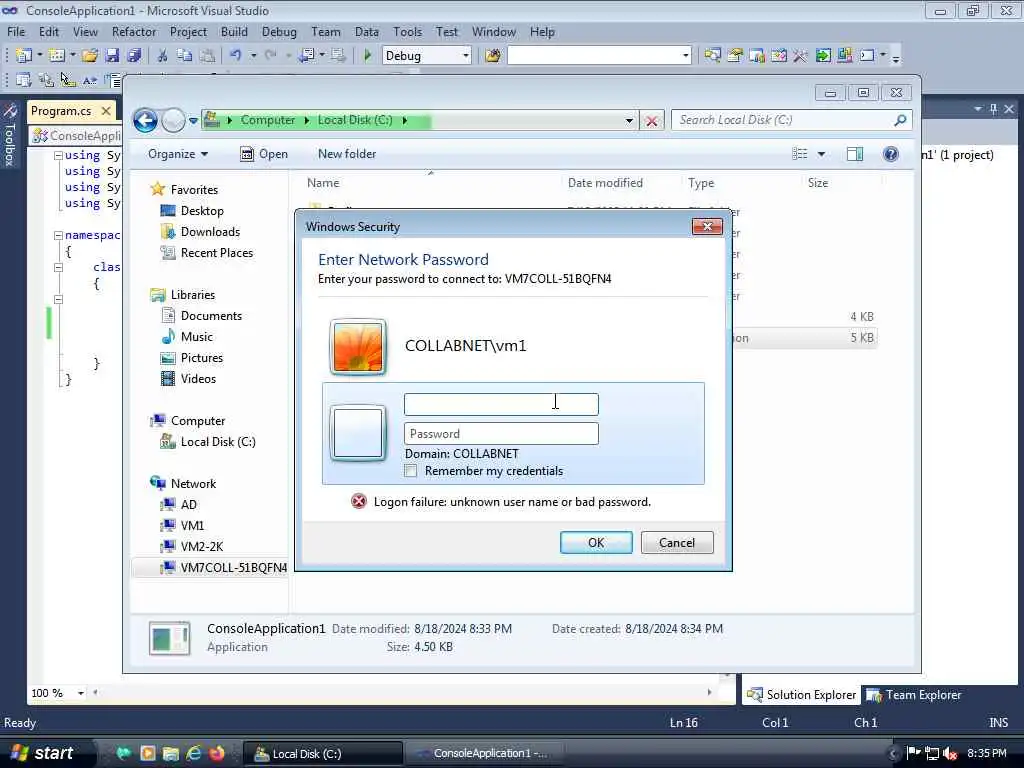Close the Windows Security dialog
The width and height of the screenshot is (1024, 768).
pos(707,227)
